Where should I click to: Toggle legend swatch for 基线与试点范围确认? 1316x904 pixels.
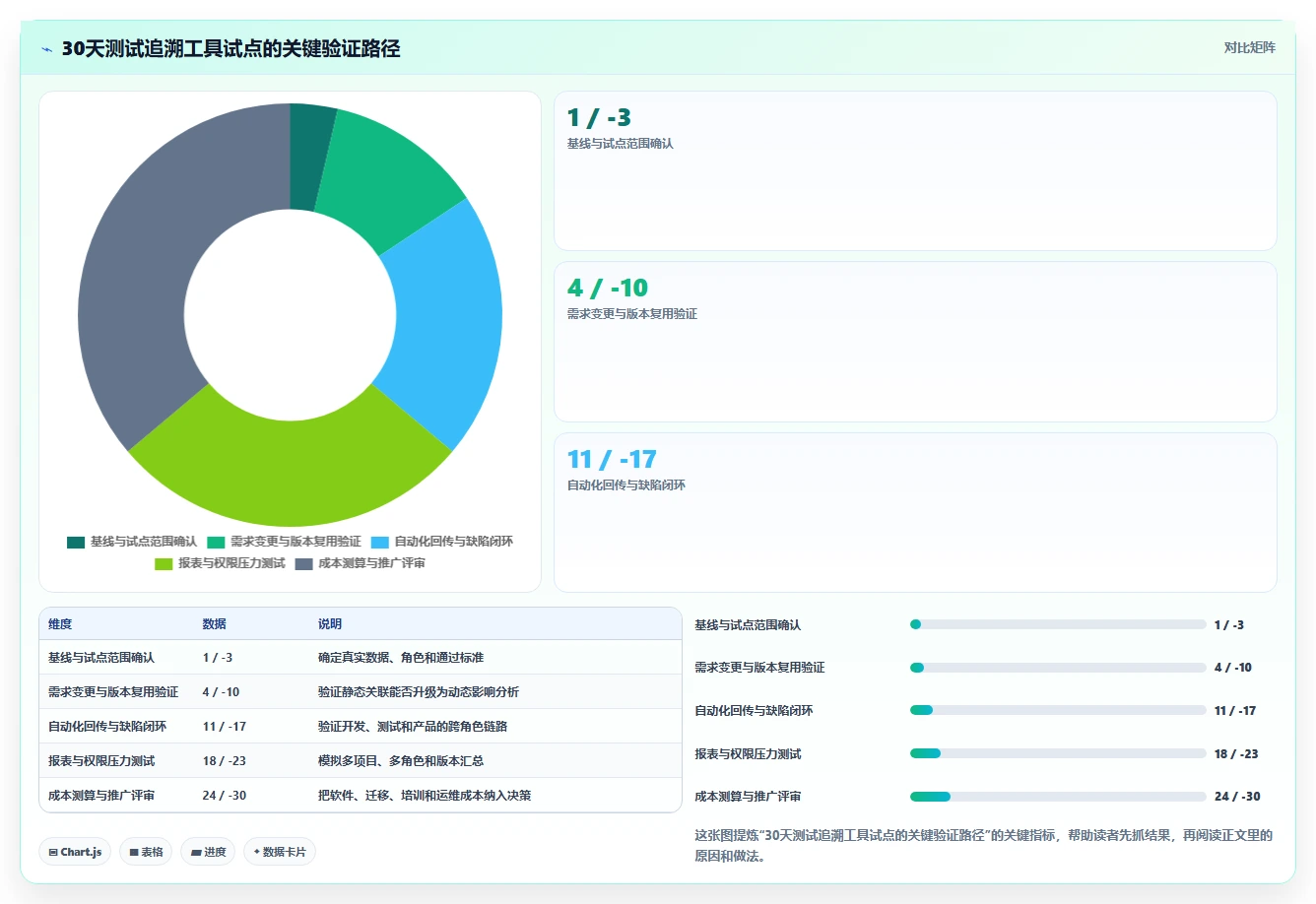[x=76, y=542]
